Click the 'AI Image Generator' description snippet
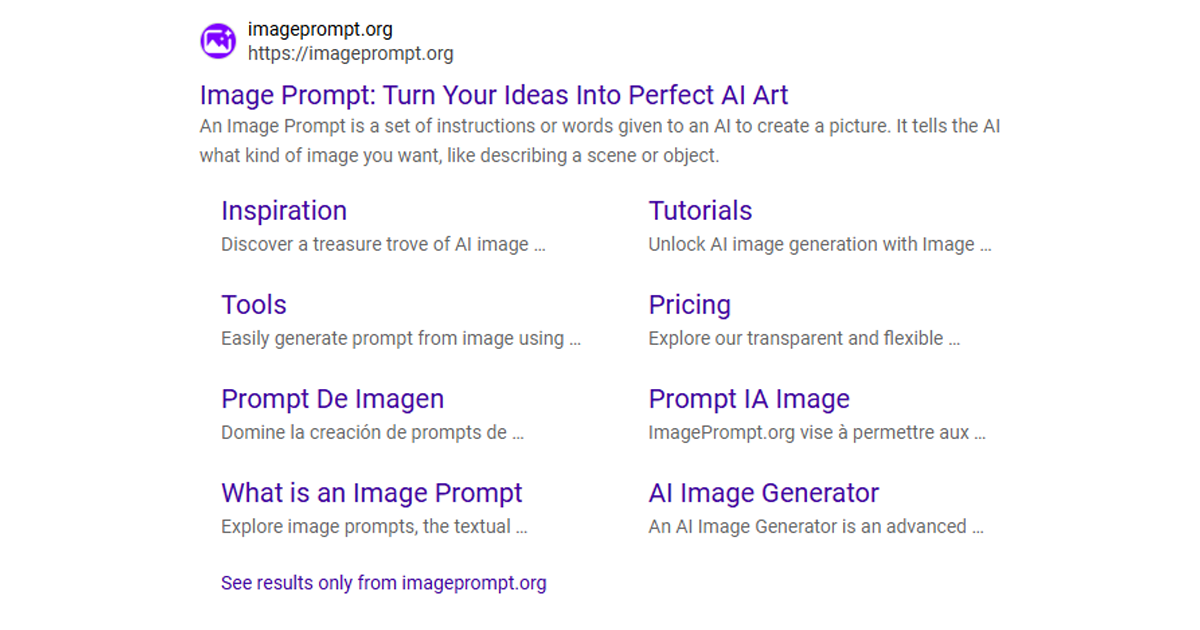Viewport: 1200px width, 630px height. click(x=817, y=526)
